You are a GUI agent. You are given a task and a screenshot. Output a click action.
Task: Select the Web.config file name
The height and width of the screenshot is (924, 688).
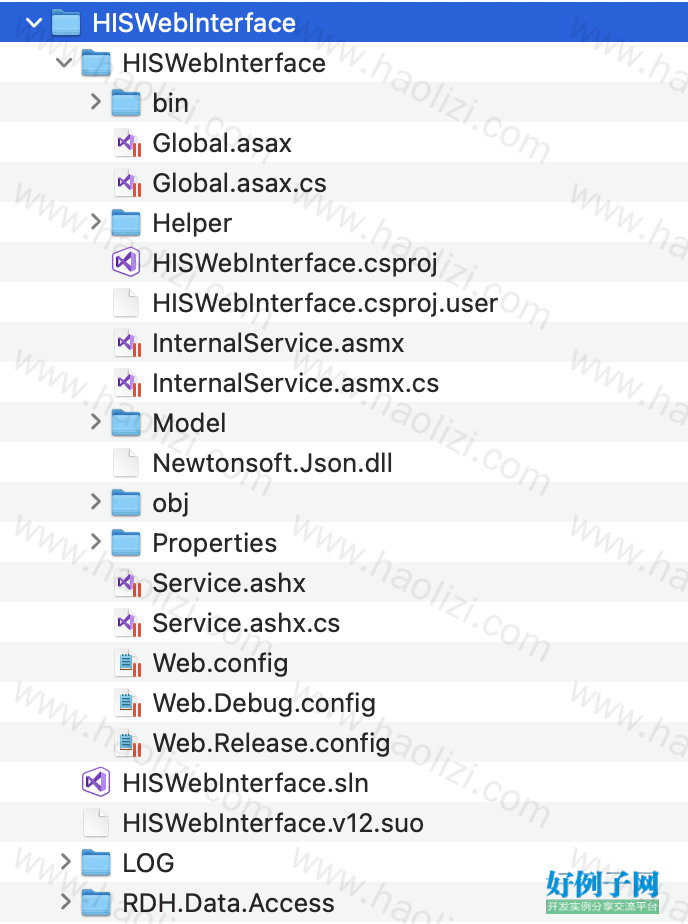click(x=220, y=664)
